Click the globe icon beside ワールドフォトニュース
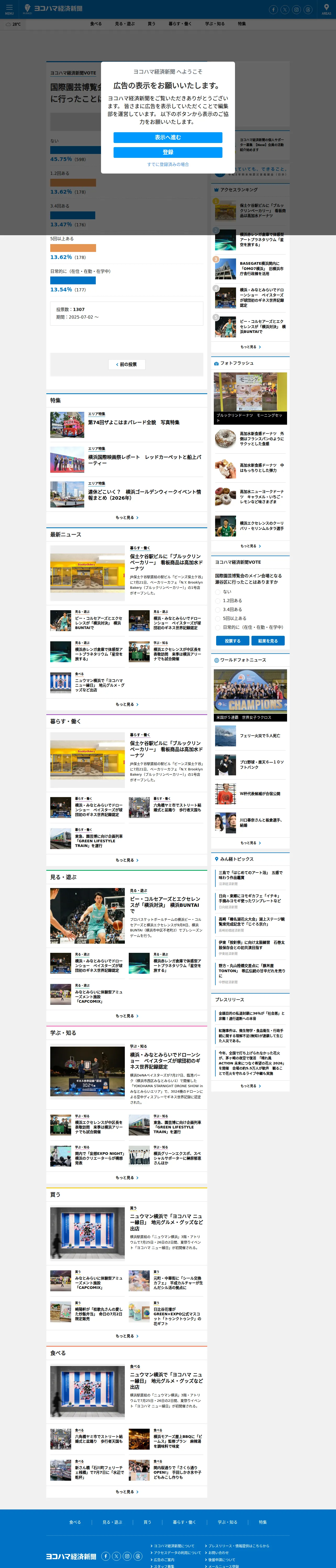 point(216,660)
